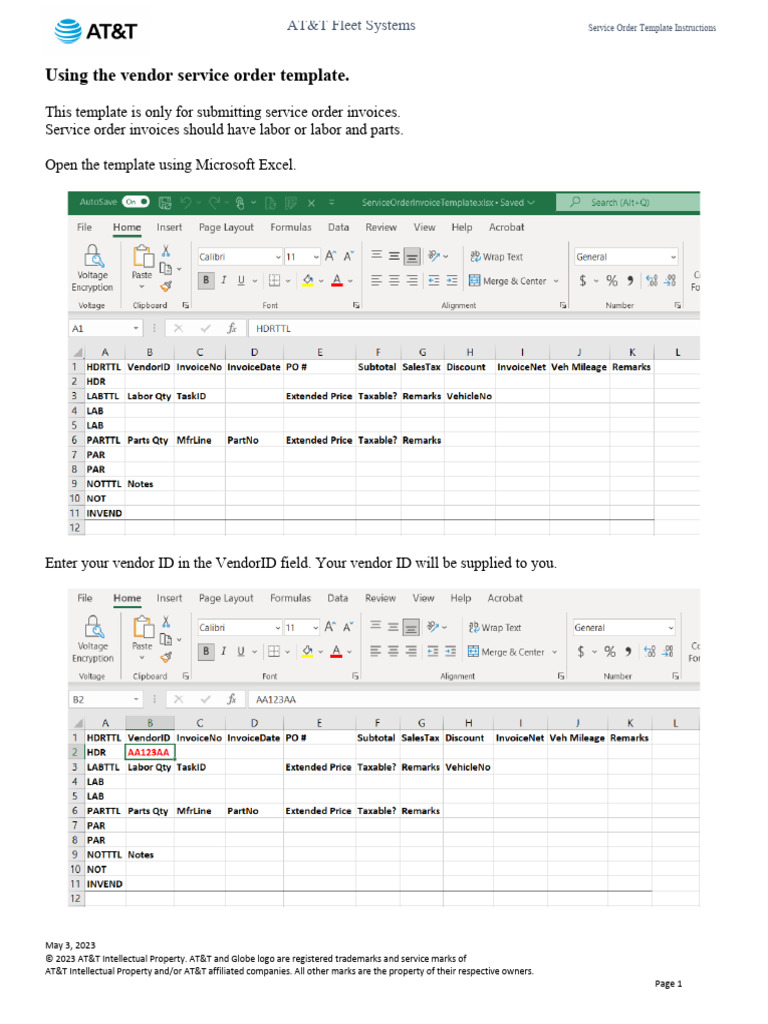Open Font Color dropdown arrow in first screenshot
The height and width of the screenshot is (1024, 768).
tap(350, 281)
